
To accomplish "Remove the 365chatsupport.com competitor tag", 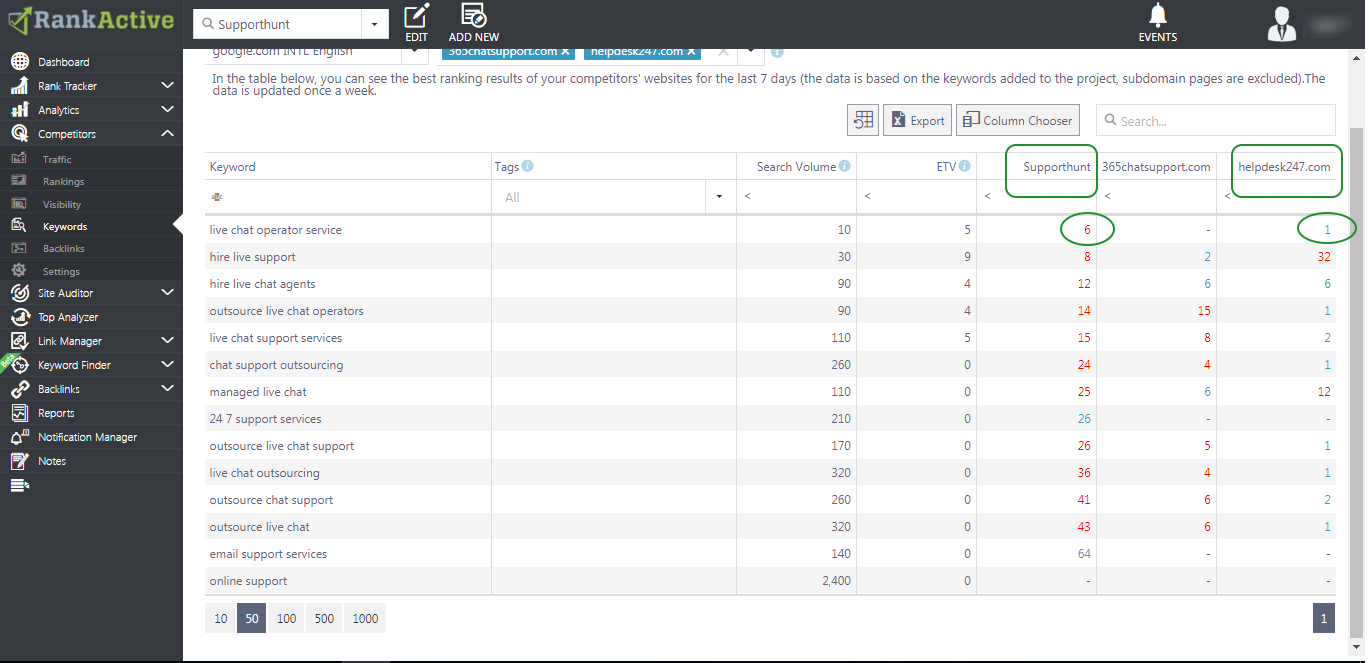I will pyautogui.click(x=565, y=51).
